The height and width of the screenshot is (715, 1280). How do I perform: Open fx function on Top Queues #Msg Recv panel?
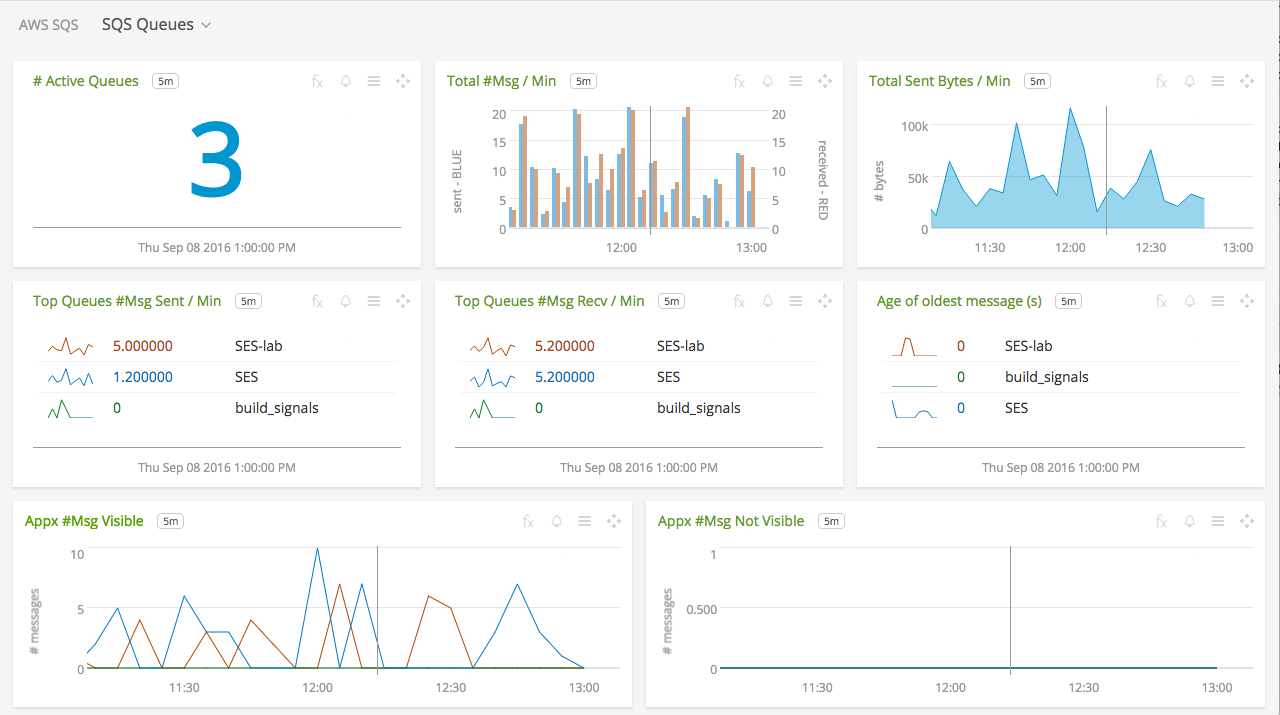coord(739,301)
